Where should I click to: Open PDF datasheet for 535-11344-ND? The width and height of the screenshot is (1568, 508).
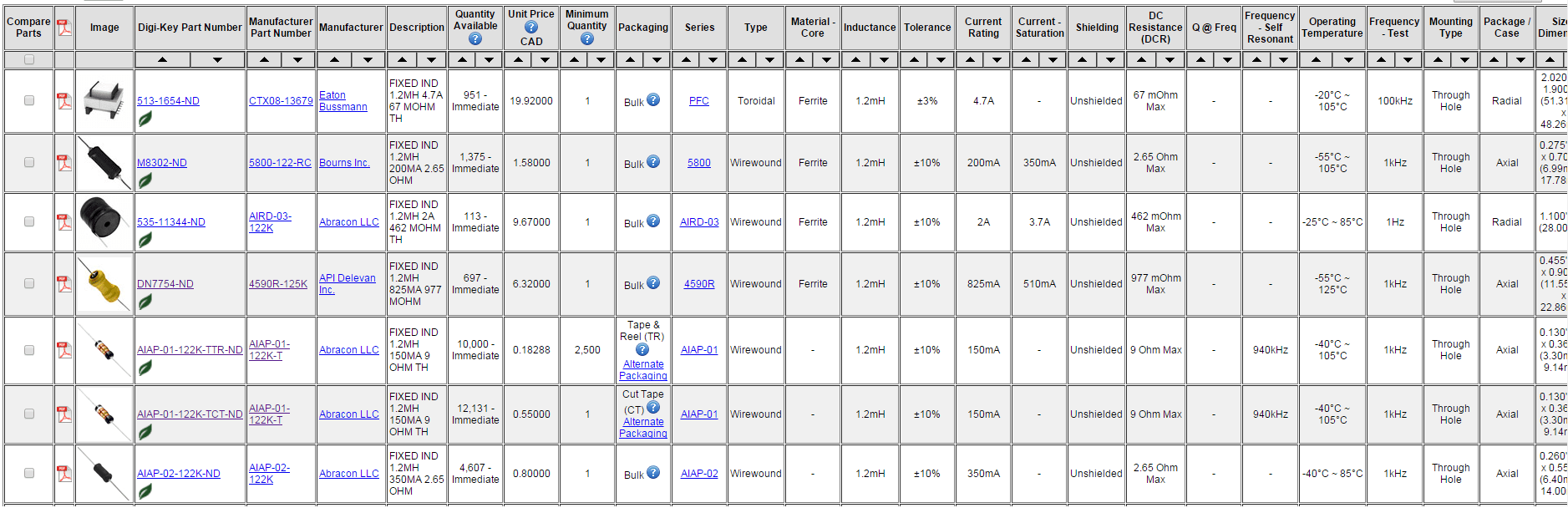(x=64, y=221)
